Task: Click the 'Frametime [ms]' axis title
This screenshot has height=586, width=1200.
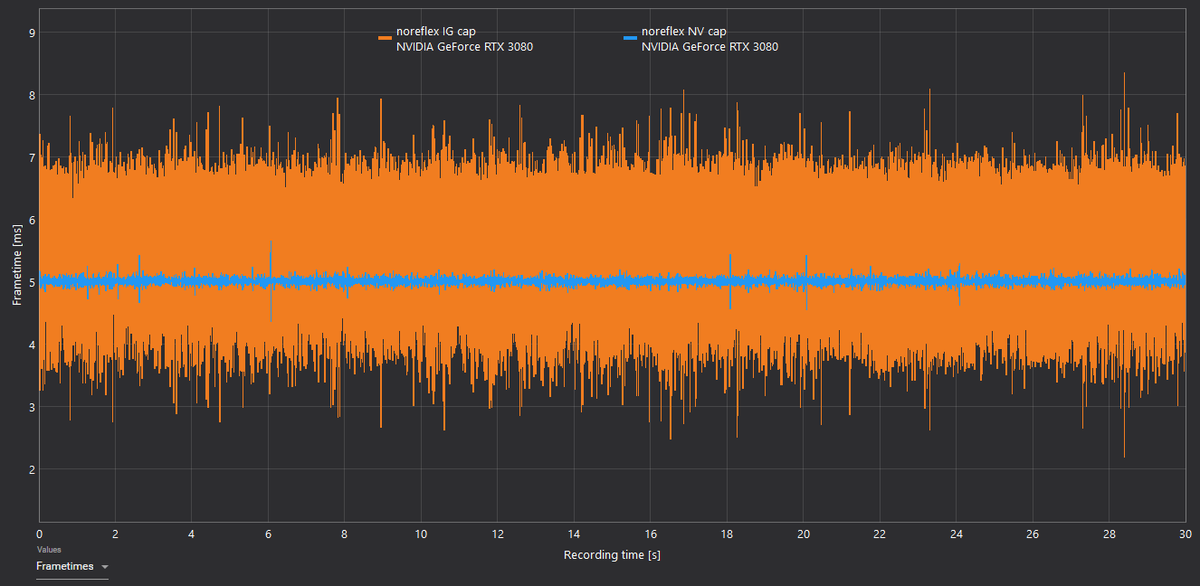Action: (17, 265)
